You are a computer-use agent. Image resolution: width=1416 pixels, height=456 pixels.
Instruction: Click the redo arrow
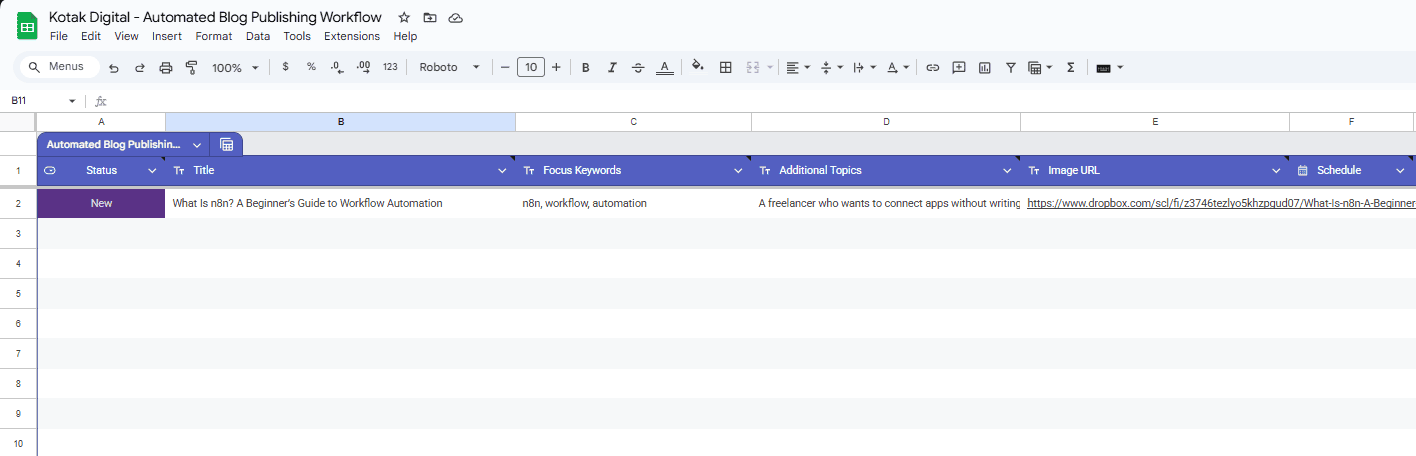(x=140, y=67)
